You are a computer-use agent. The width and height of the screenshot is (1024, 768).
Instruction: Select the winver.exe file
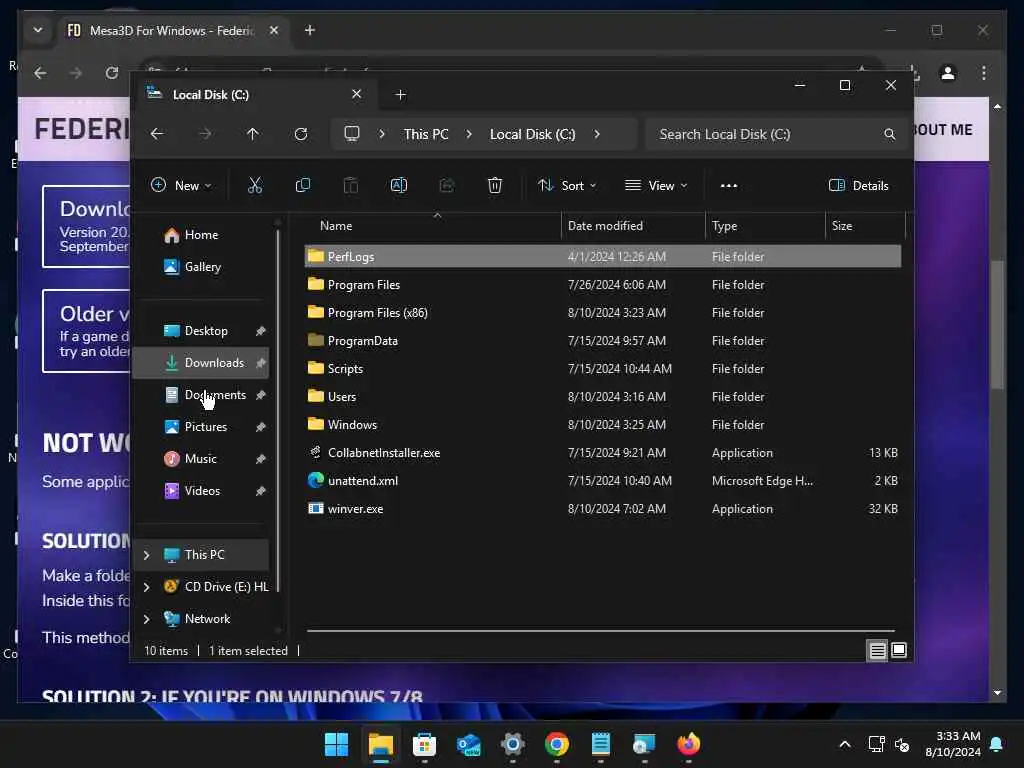point(603,509)
